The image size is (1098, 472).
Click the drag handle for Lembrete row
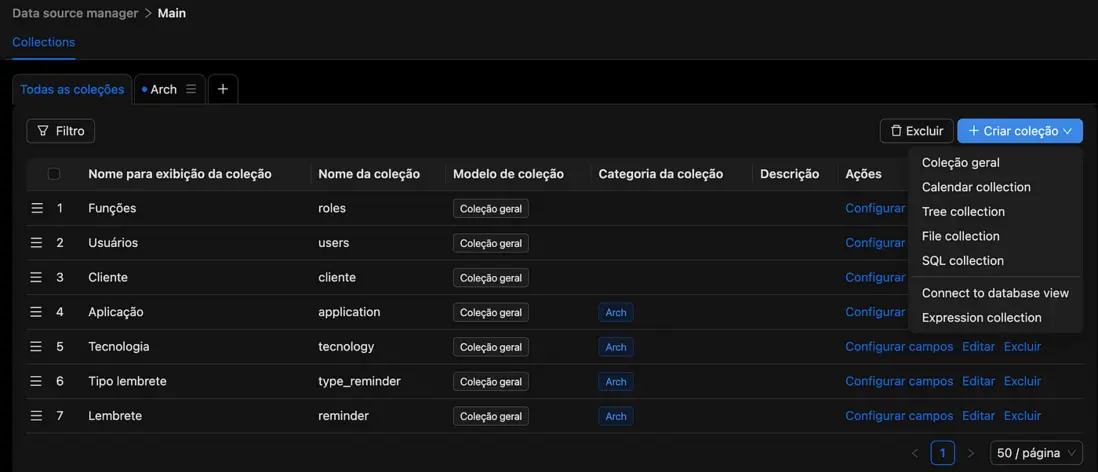point(37,416)
